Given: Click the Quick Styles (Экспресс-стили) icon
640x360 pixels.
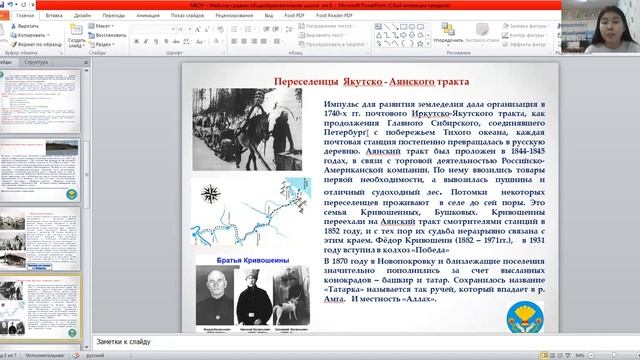Looking at the screenshot, I should click(x=482, y=29).
